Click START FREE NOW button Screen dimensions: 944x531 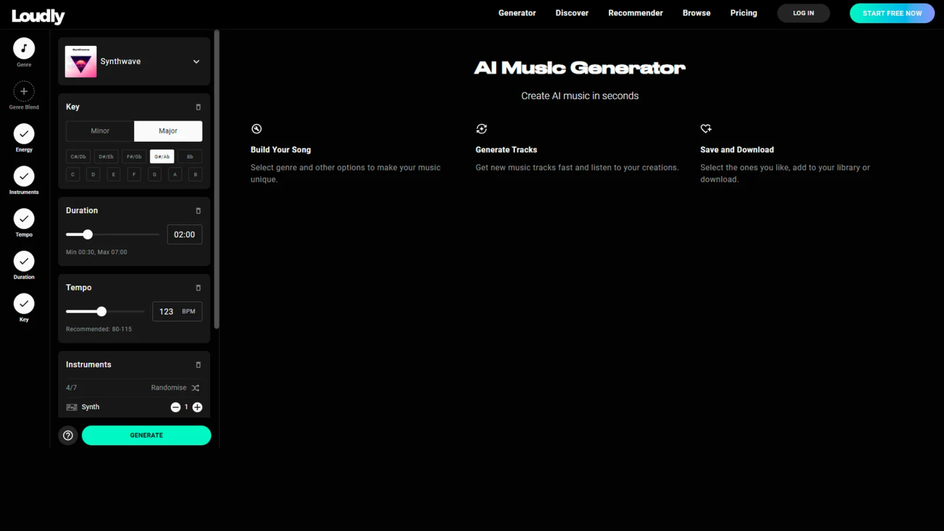[892, 13]
